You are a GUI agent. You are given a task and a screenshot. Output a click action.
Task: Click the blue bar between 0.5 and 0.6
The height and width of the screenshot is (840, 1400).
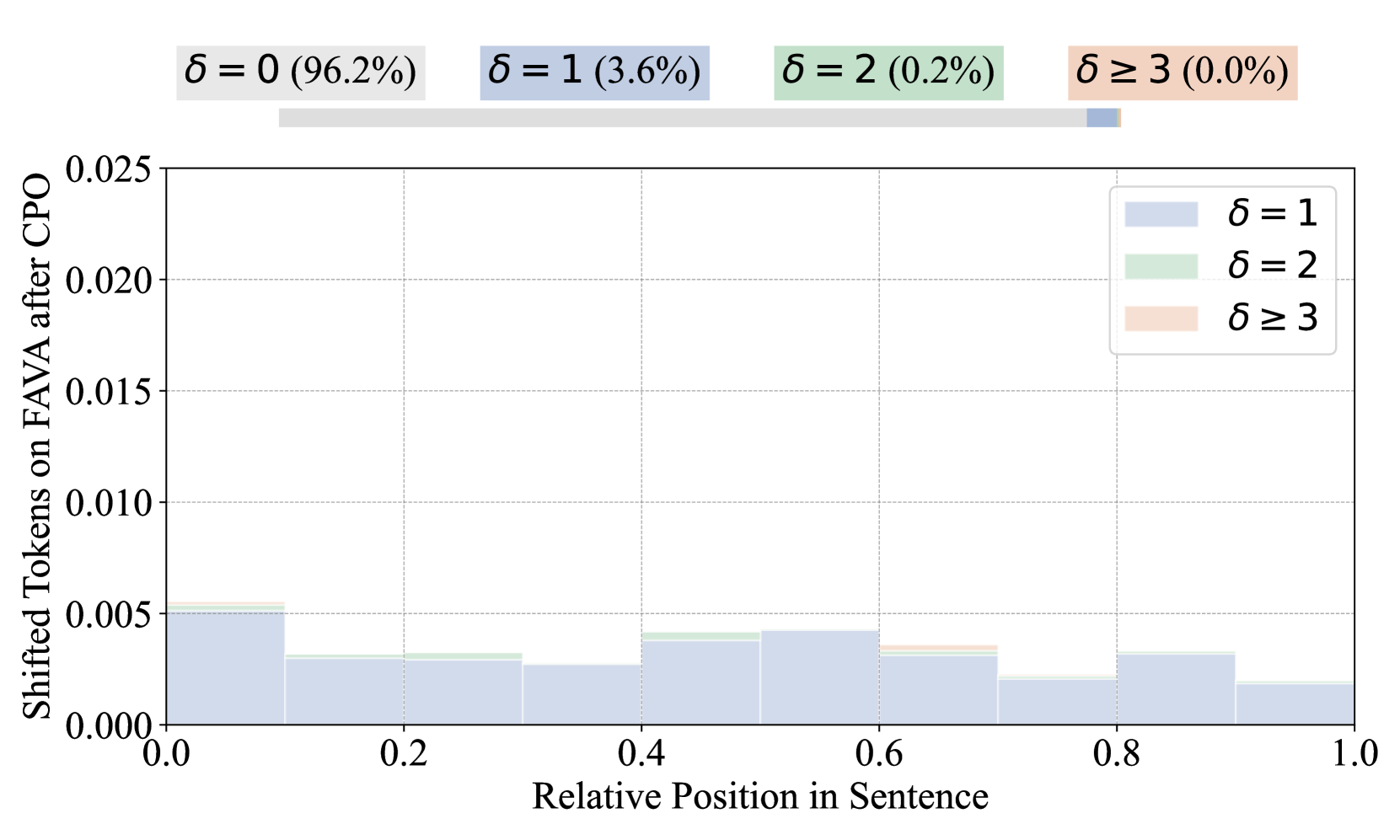coord(819,677)
